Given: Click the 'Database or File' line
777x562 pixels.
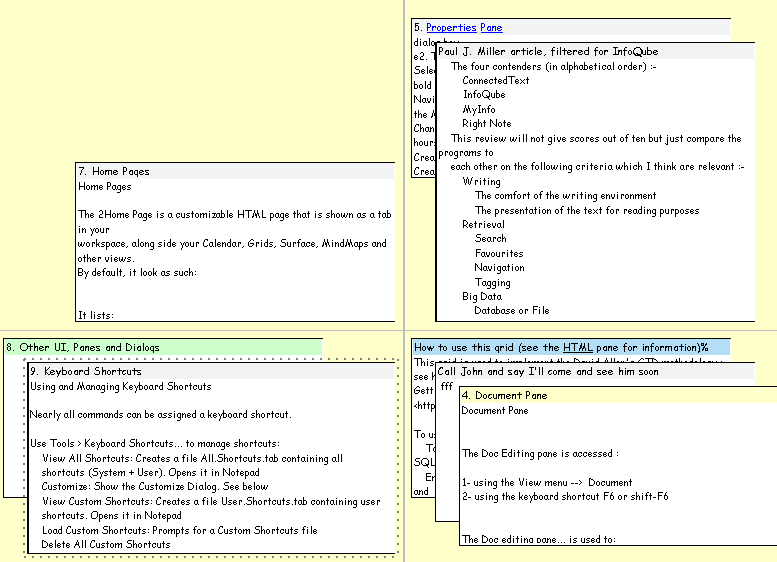Looking at the screenshot, I should (512, 311).
